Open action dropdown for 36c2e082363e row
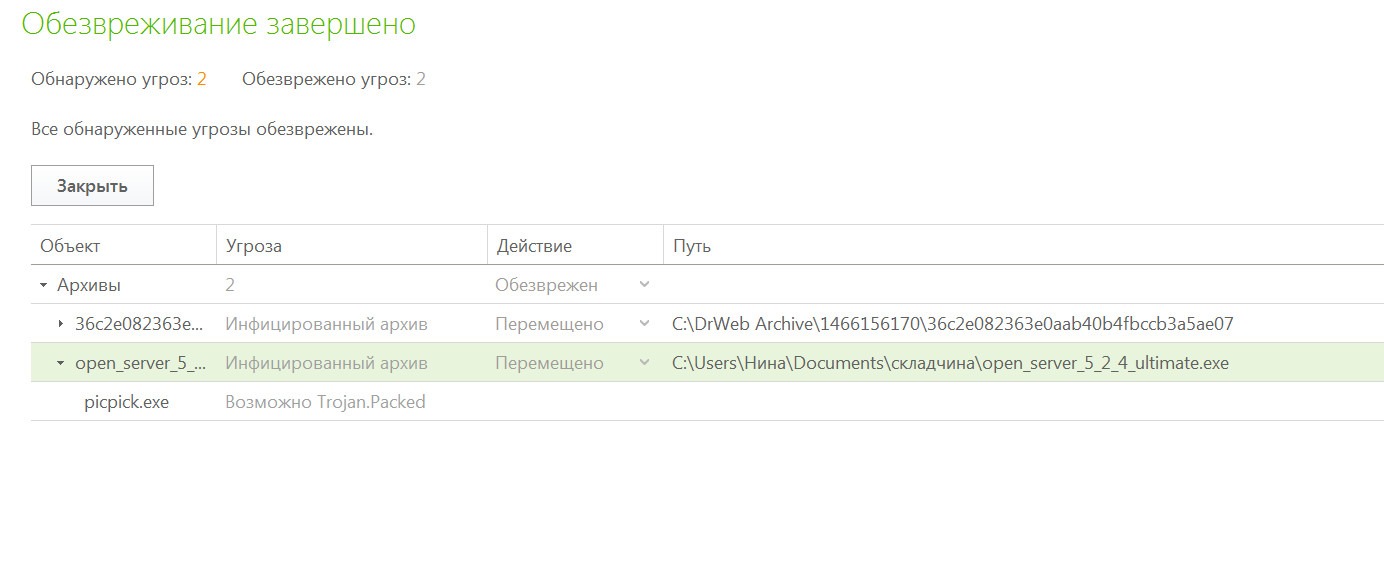The height and width of the screenshot is (563, 1384). [644, 324]
